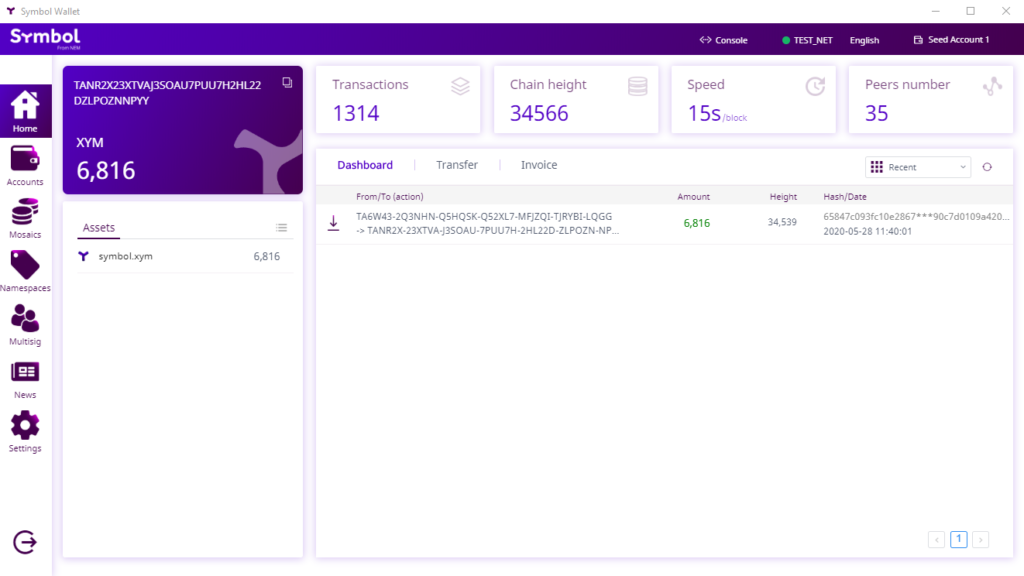Image resolution: width=1024 pixels, height=576 pixels.
Task: Click the XYM balance 6,816 on card
Action: 106,170
